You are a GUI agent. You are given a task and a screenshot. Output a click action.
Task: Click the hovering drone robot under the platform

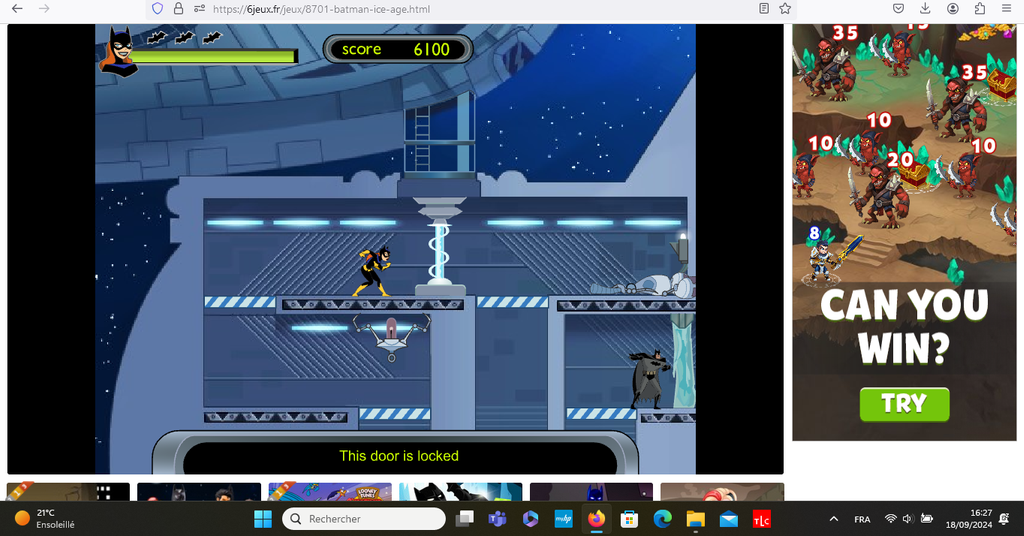click(x=392, y=336)
